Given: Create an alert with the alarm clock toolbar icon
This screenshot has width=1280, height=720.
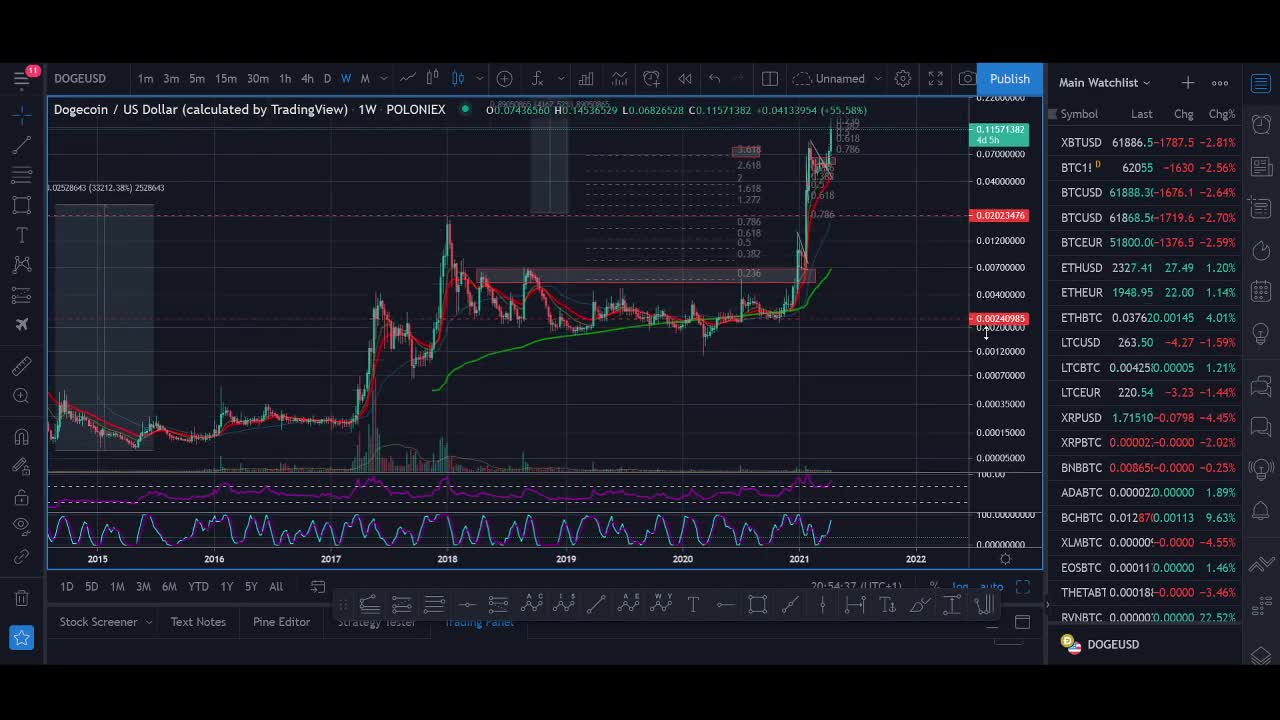Looking at the screenshot, I should 652,79.
